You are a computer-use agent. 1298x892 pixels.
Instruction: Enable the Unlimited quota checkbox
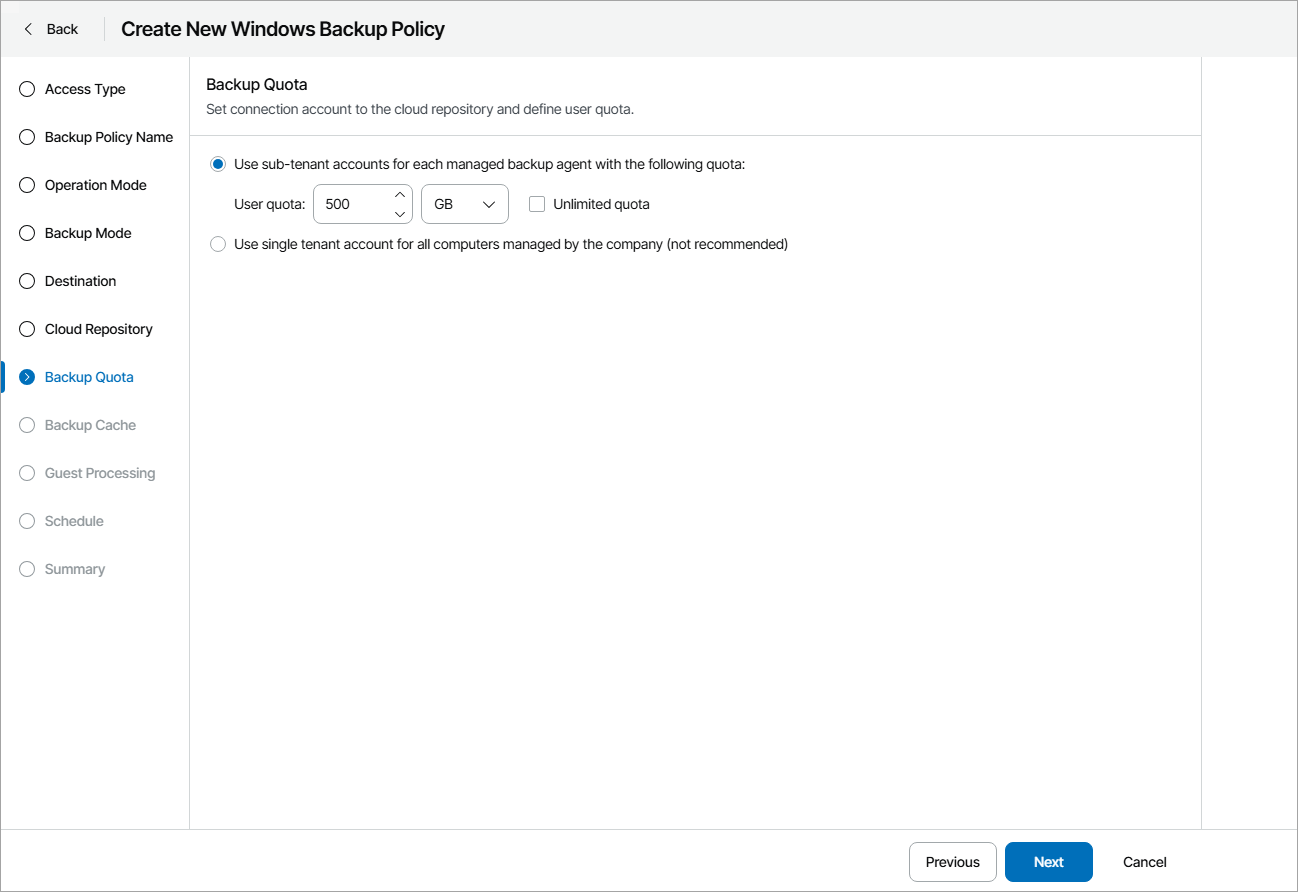[537, 204]
